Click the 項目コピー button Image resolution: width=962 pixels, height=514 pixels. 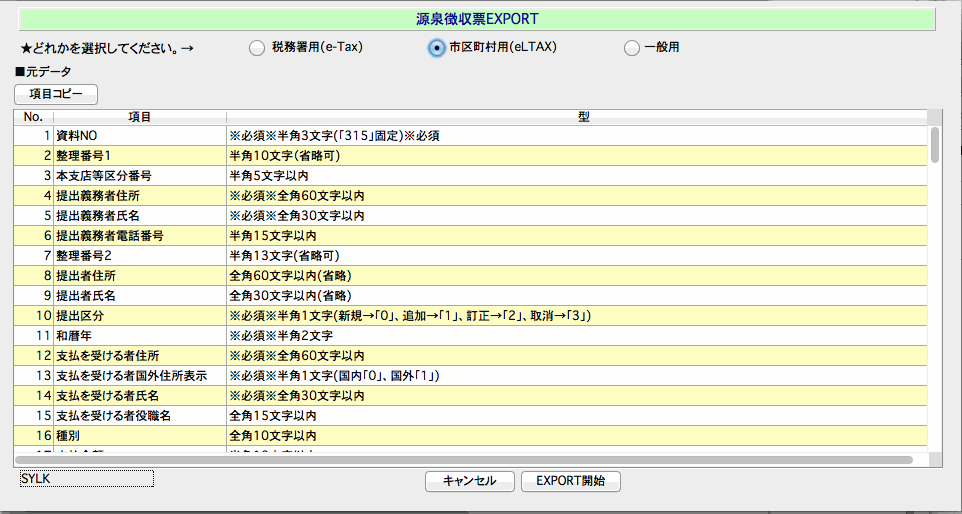tap(56, 94)
